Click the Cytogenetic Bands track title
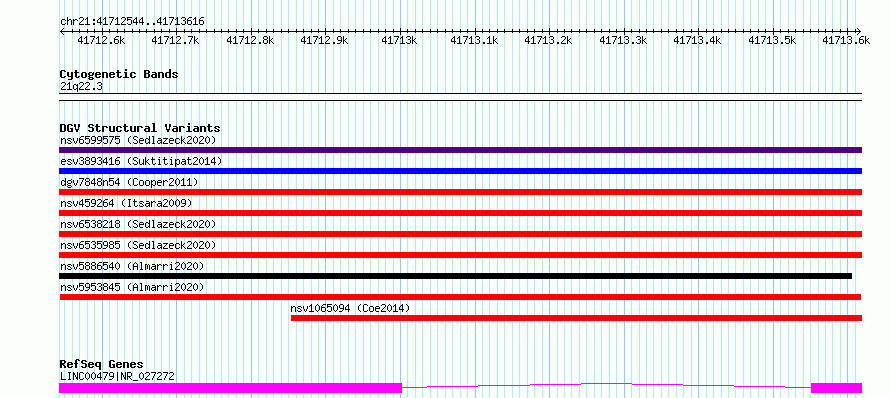The height and width of the screenshot is (398, 890). [x=119, y=74]
